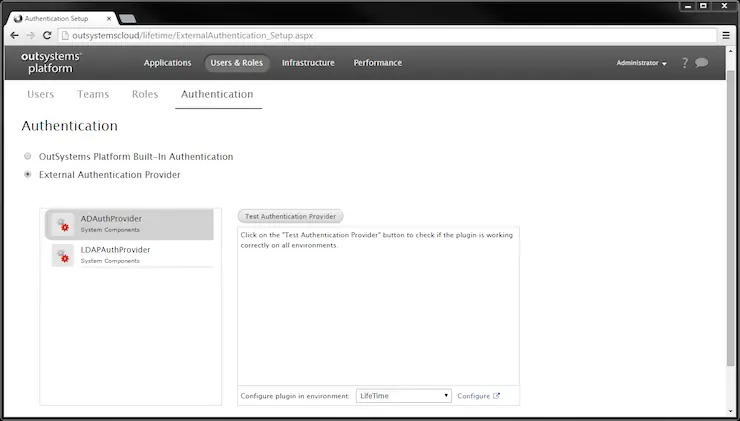The image size is (740, 421).
Task: Open the feedback speech bubble icon
Action: click(701, 62)
